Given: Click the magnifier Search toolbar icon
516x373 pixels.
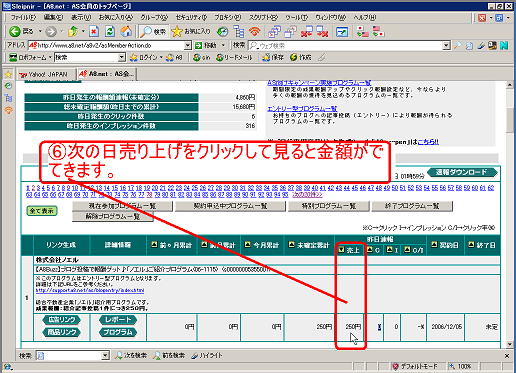Looking at the screenshot, I should [x=145, y=32].
